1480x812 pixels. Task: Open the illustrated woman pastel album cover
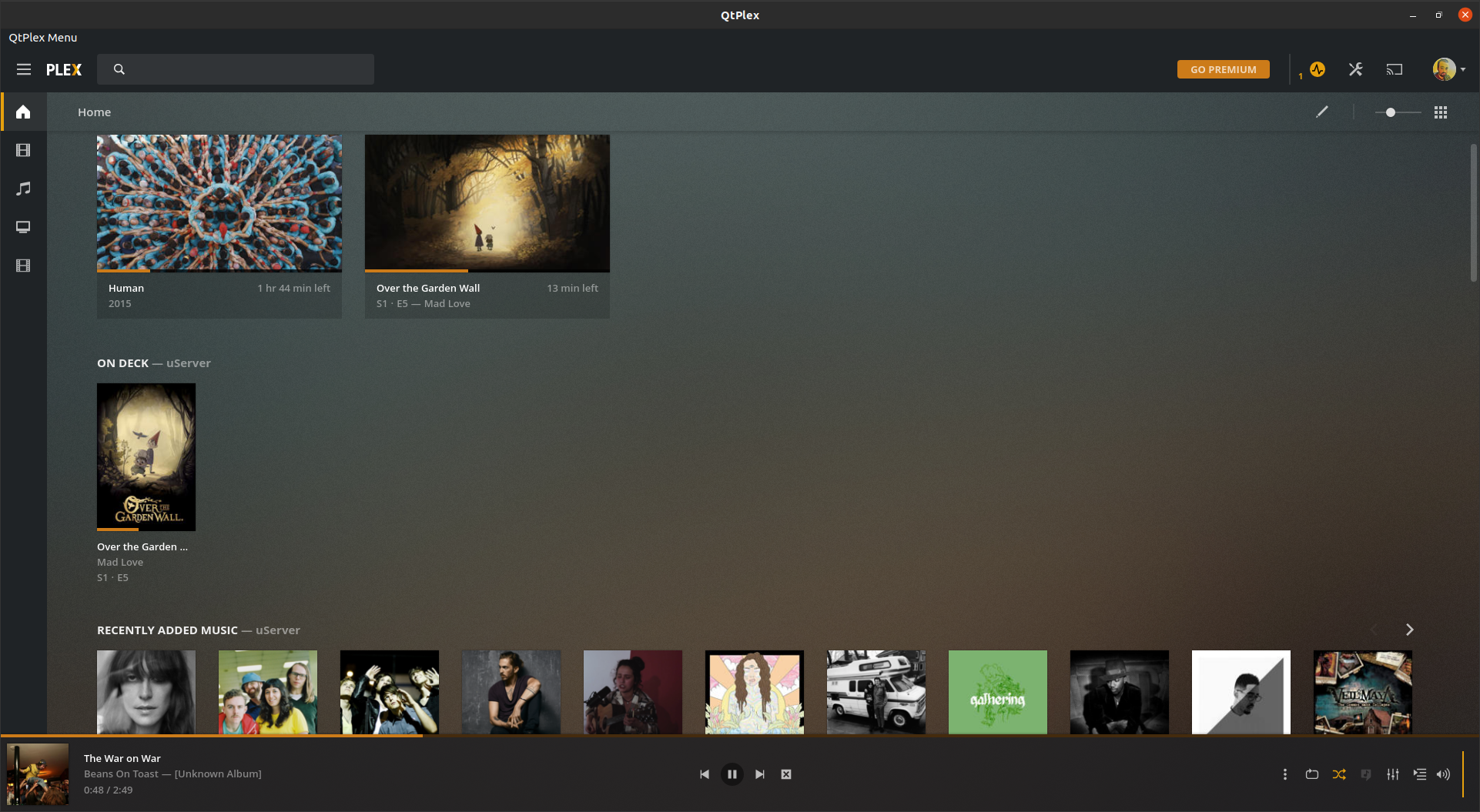(x=755, y=692)
